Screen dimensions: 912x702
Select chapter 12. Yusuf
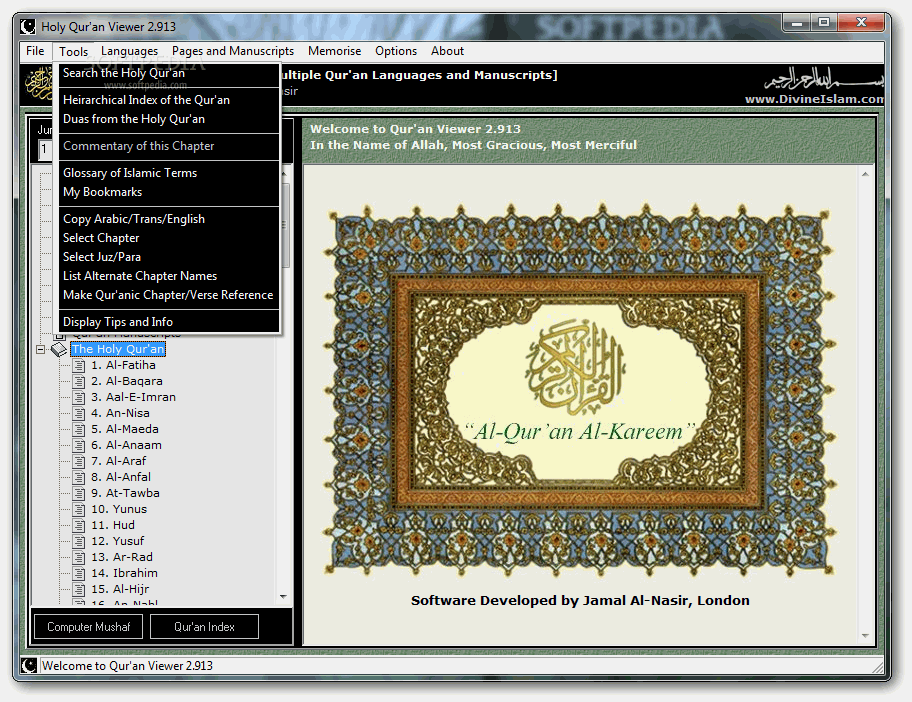pyautogui.click(x=117, y=541)
